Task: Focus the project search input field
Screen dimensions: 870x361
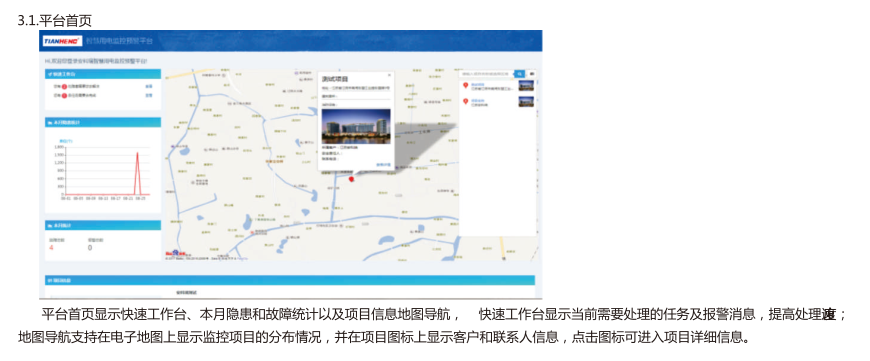Action: (x=488, y=73)
